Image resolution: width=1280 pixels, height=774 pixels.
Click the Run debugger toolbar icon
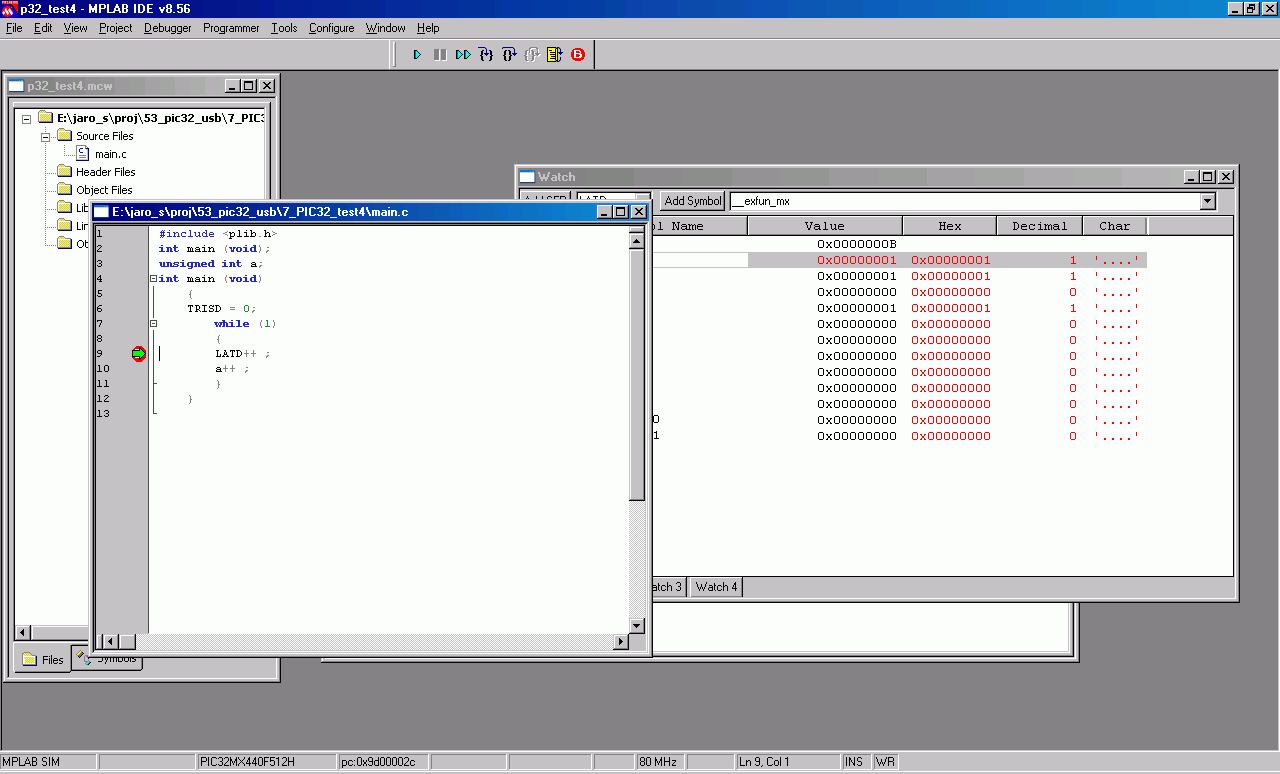tap(418, 55)
